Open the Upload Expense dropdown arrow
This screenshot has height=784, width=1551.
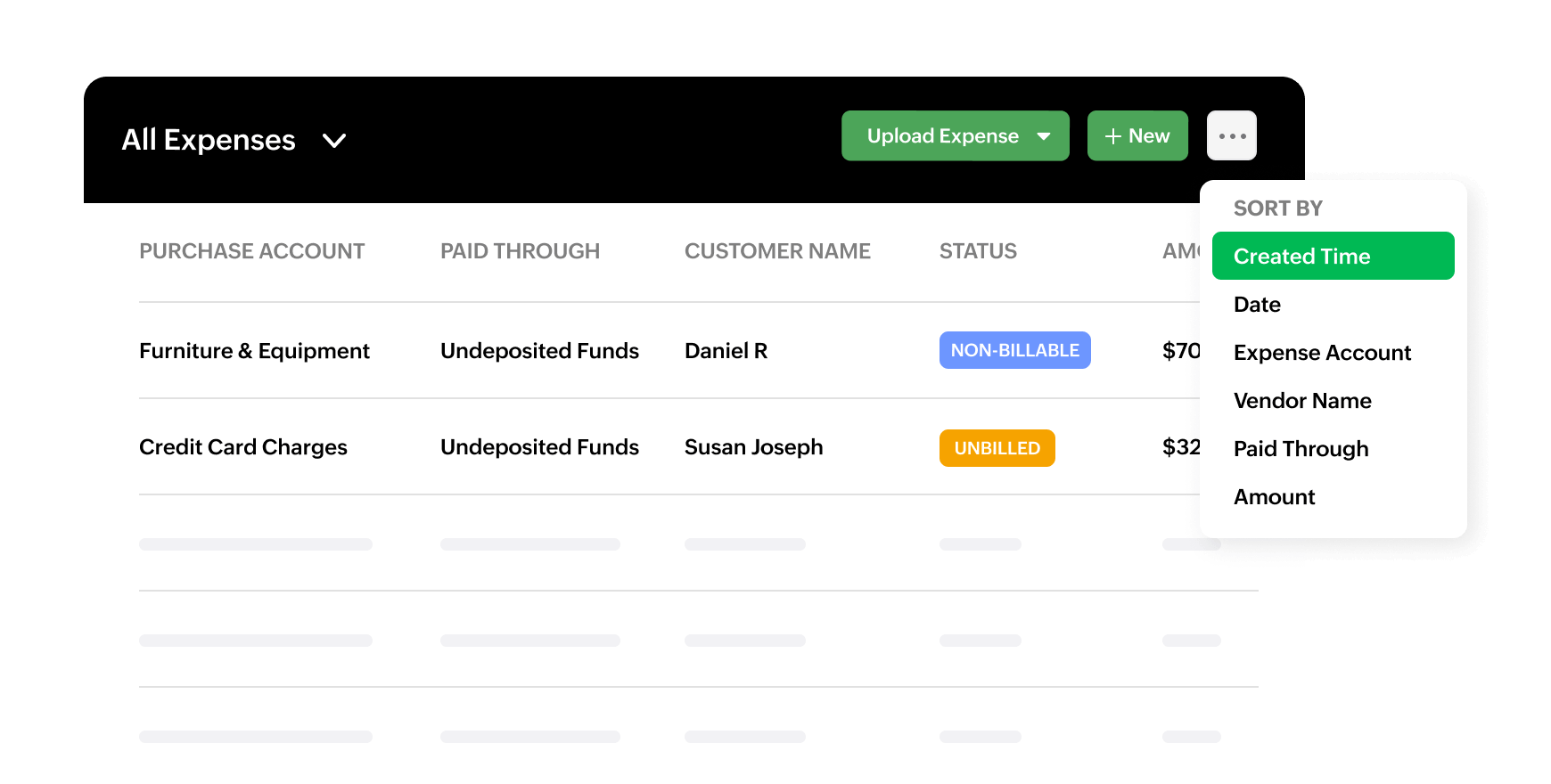click(x=1044, y=136)
